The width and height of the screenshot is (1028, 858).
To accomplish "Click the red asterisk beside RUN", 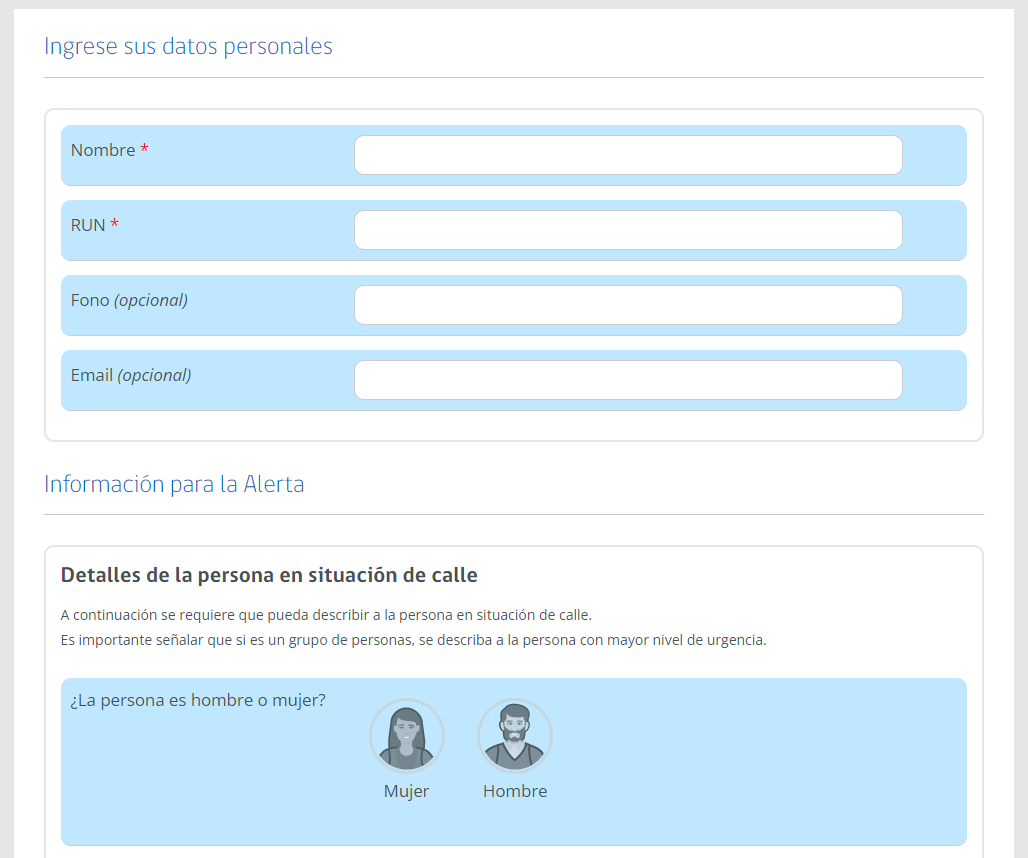I will click(114, 225).
